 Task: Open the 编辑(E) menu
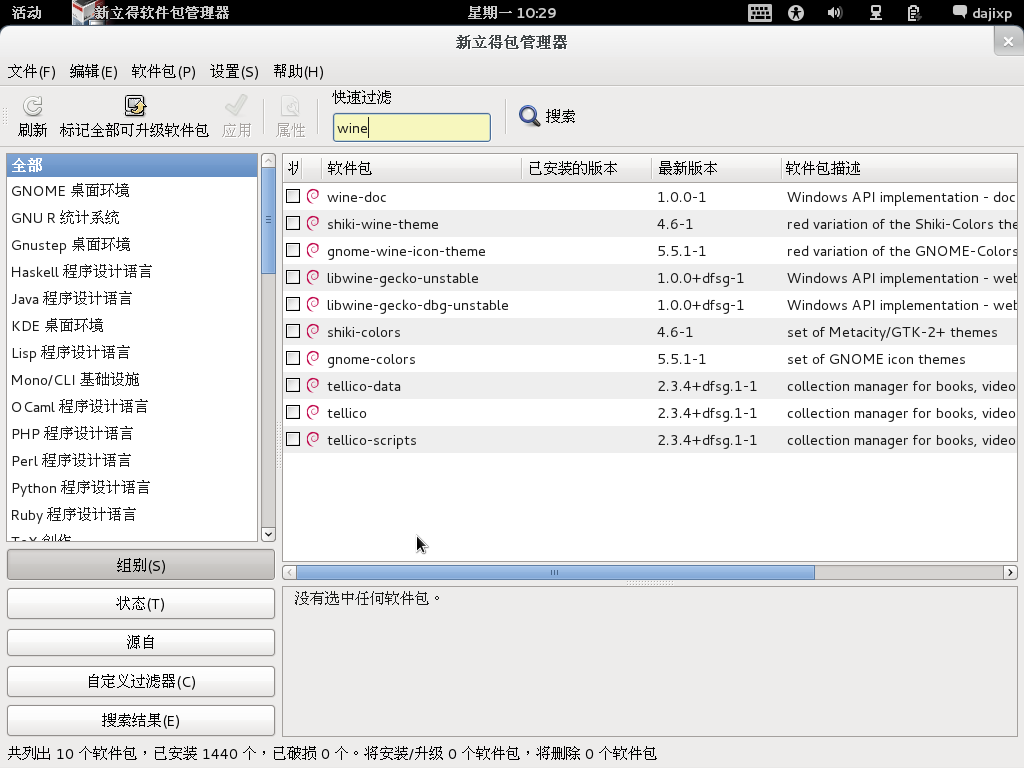(x=93, y=71)
